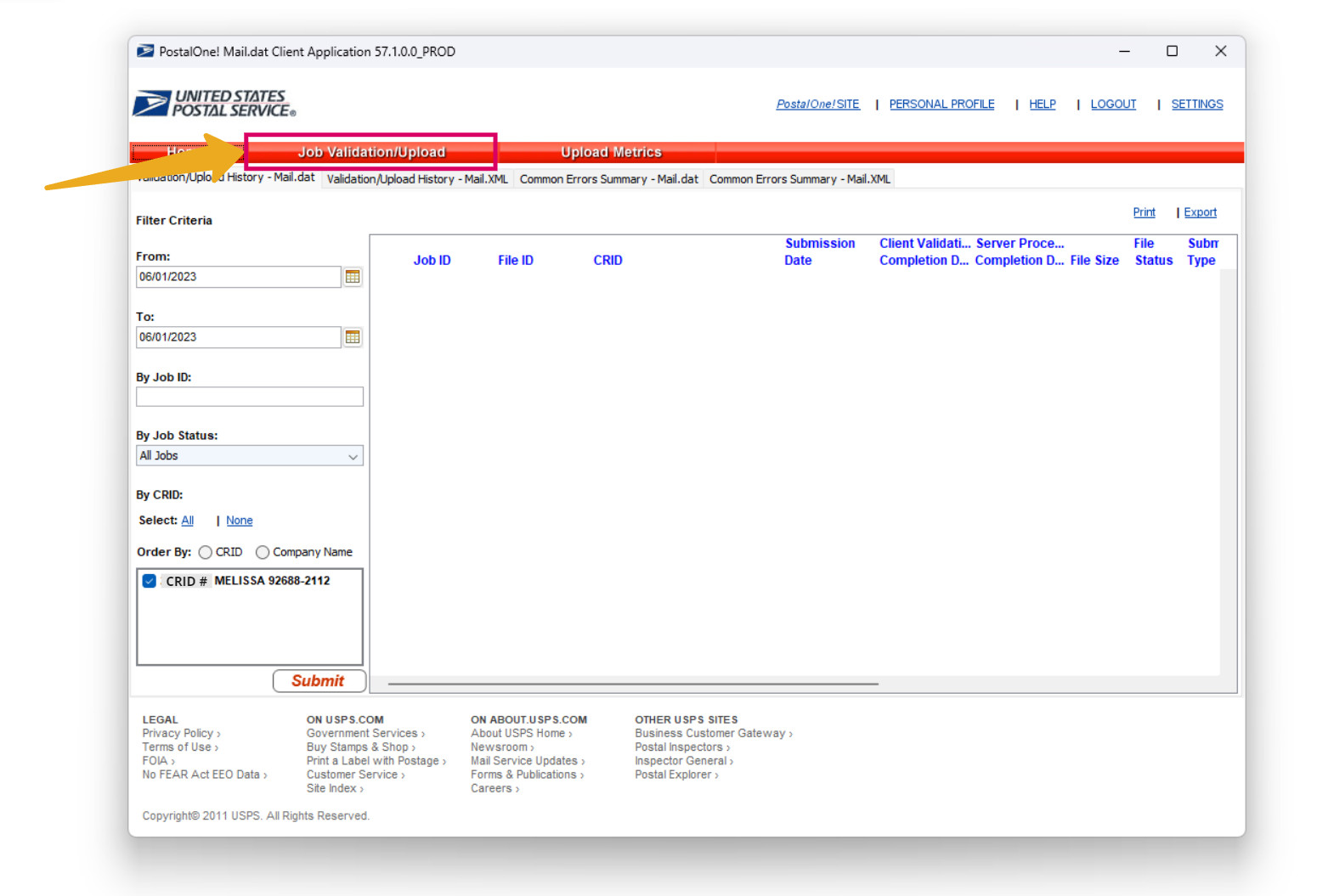This screenshot has width=1334, height=896.
Task: Maximize the PostalOne! application window
Action: 1172,52
